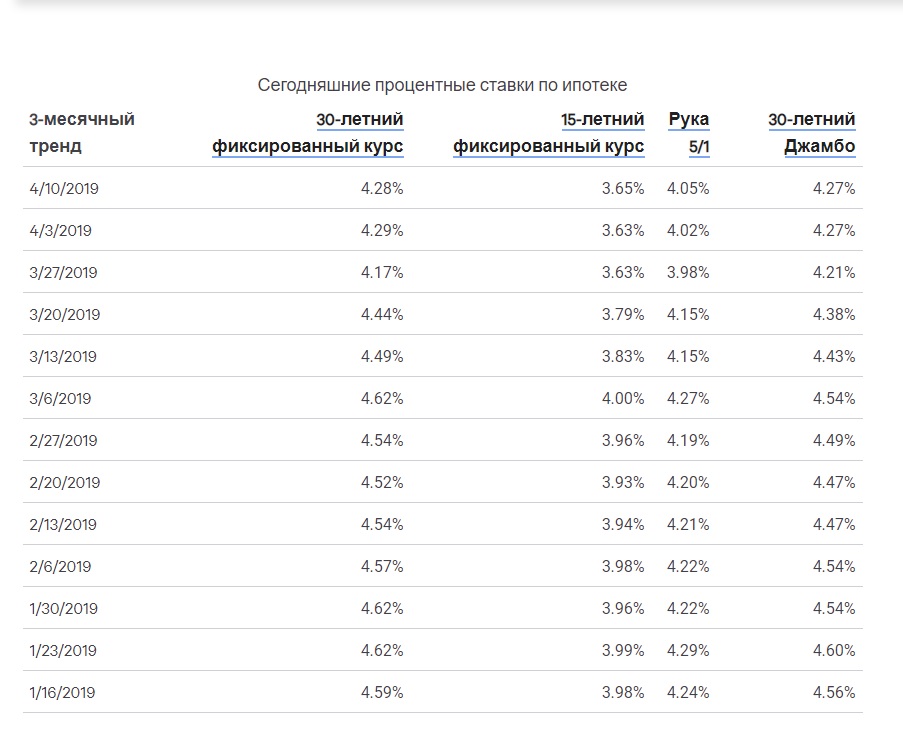The height and width of the screenshot is (733, 903).
Task: Click the table title Сегодняшние процентные ставки по ипотеке
Action: tap(442, 85)
